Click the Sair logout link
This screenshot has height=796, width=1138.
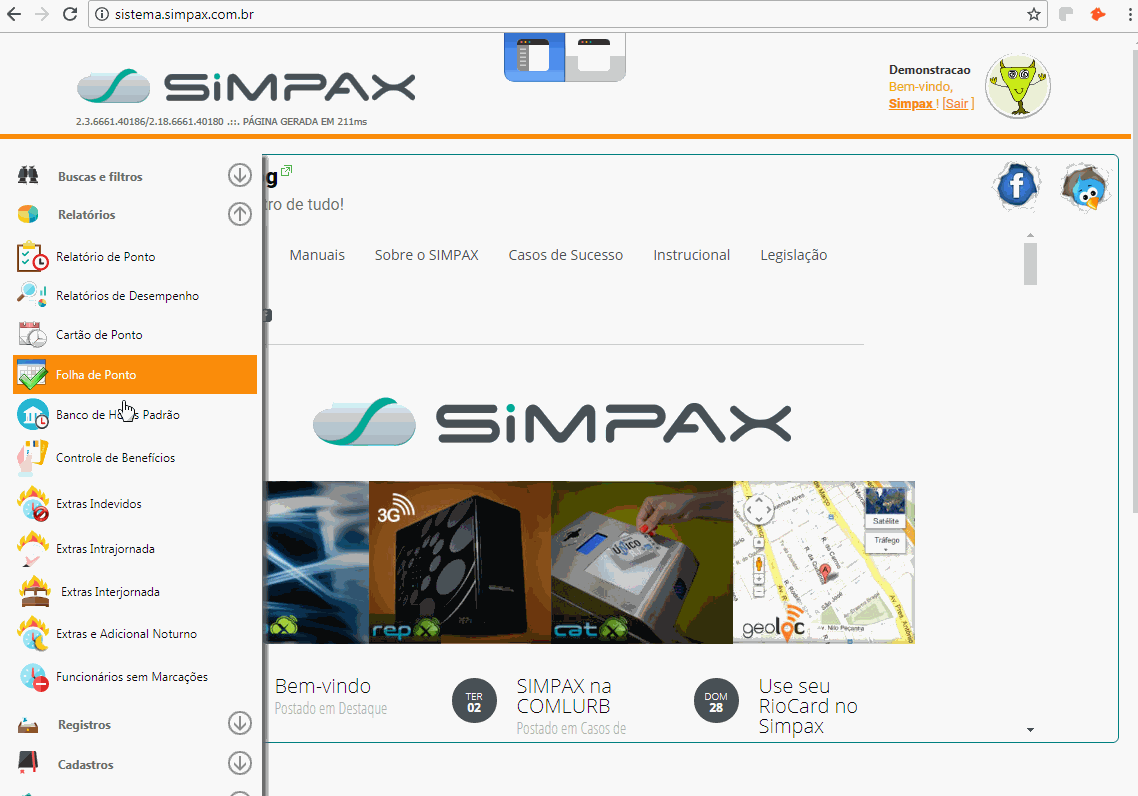pos(957,103)
